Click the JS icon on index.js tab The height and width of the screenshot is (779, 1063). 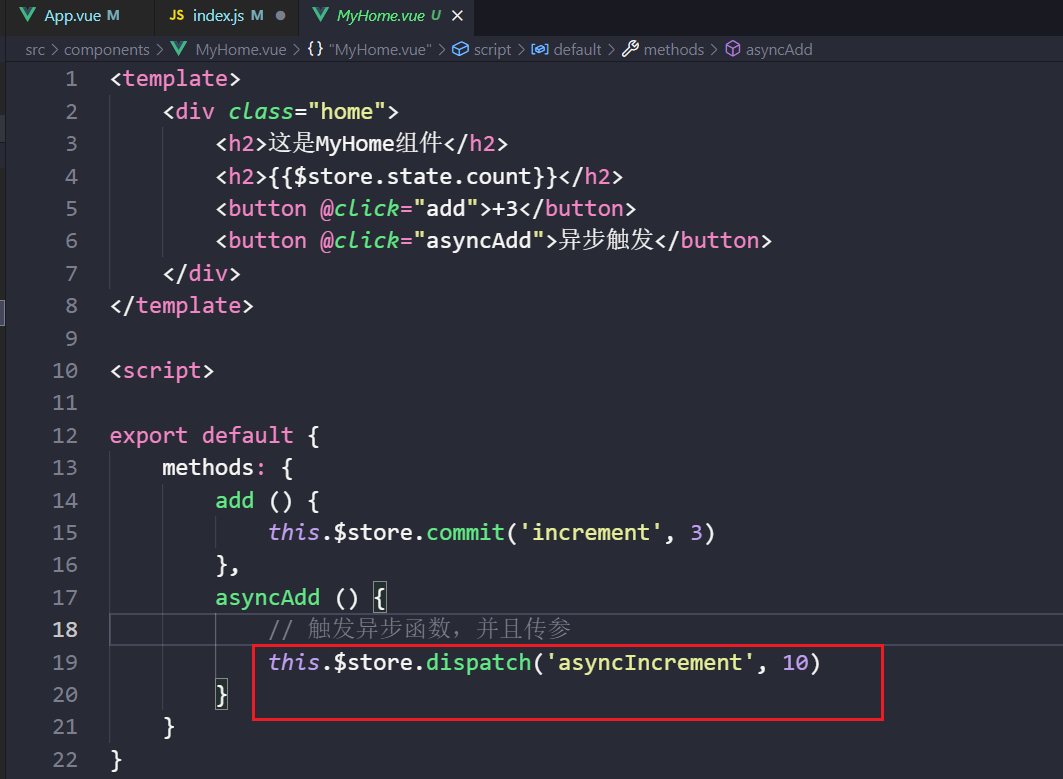pyautogui.click(x=176, y=15)
